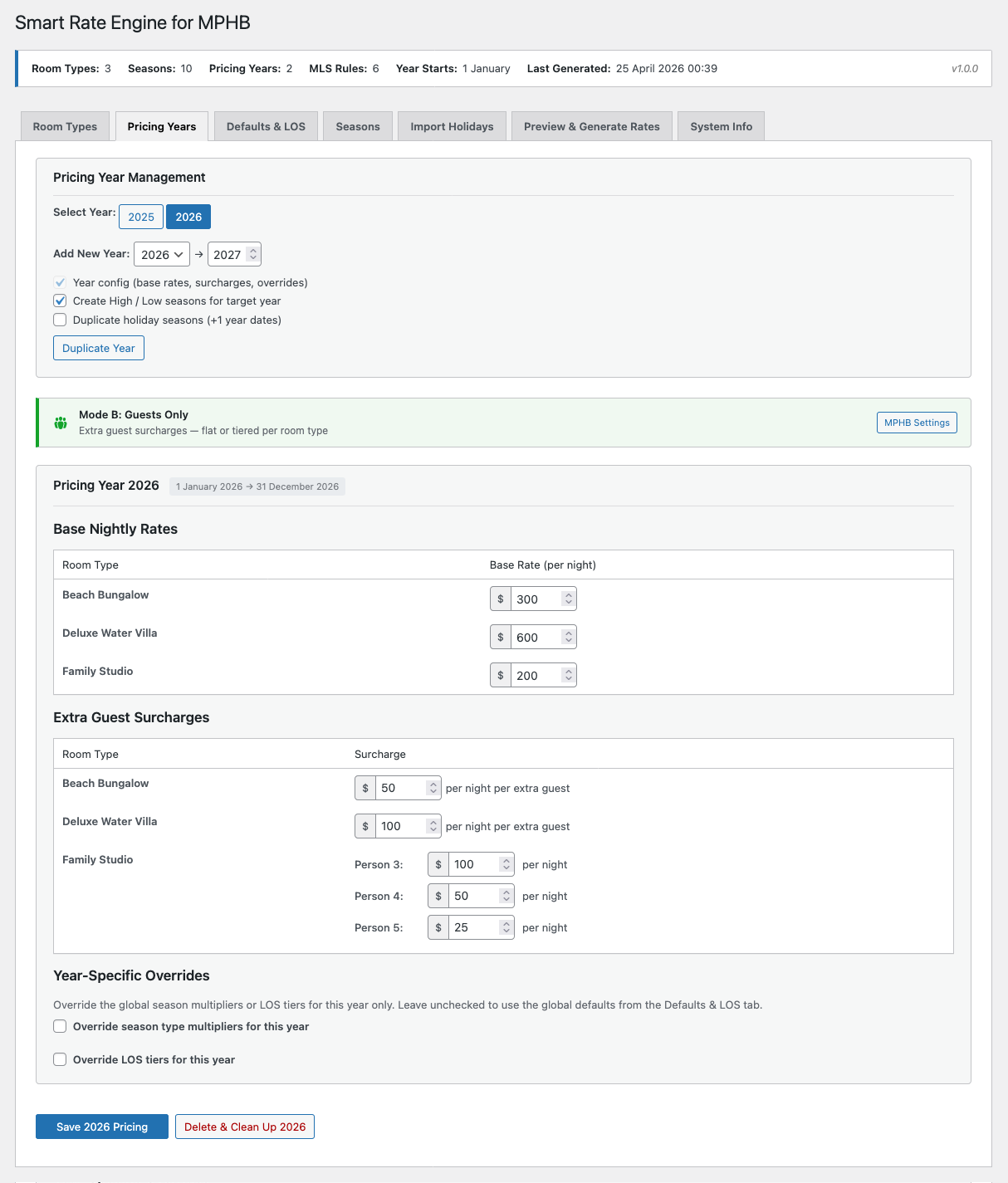Screen dimensions: 1008x1183
Task: Click the target year 2027 stepper field
Action: (234, 254)
